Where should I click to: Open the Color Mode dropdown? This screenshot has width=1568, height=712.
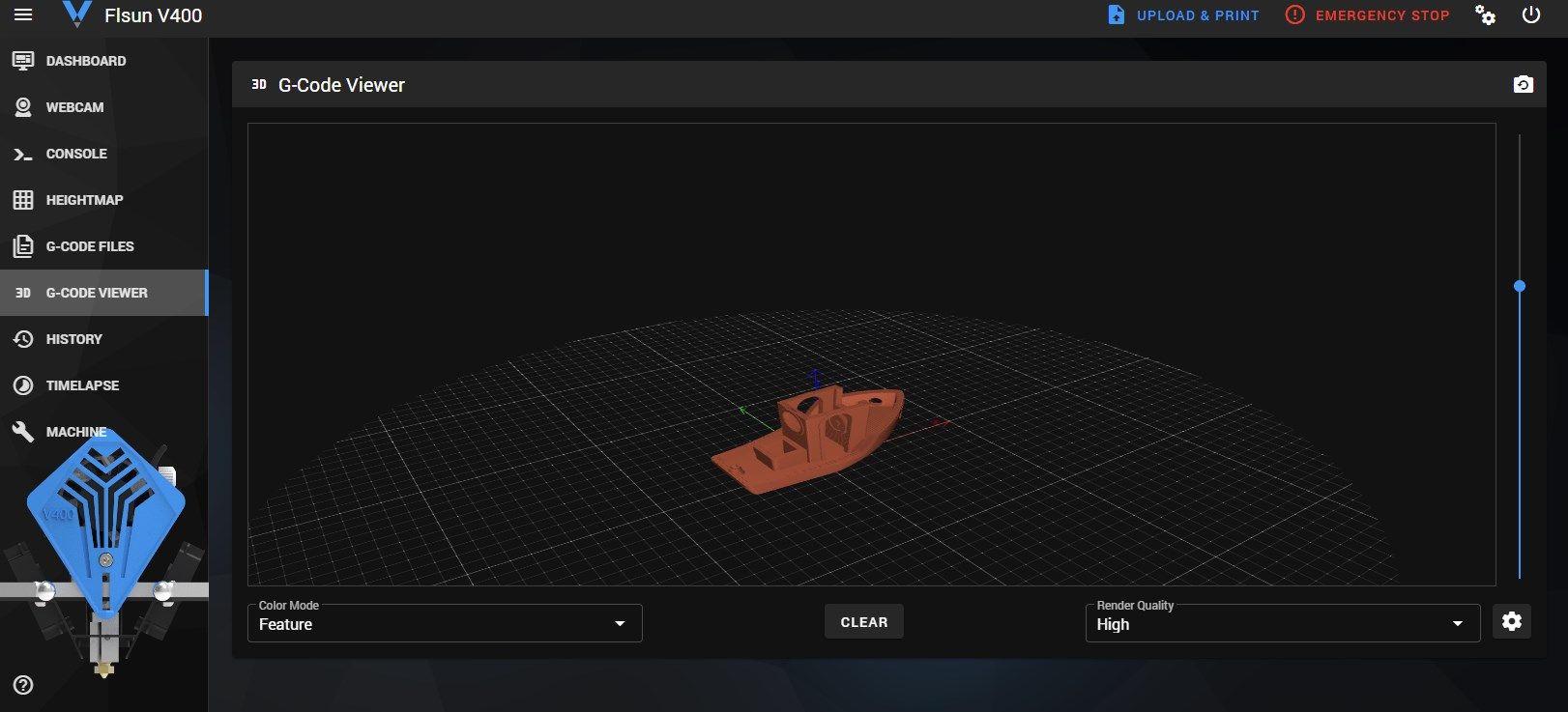pos(445,623)
